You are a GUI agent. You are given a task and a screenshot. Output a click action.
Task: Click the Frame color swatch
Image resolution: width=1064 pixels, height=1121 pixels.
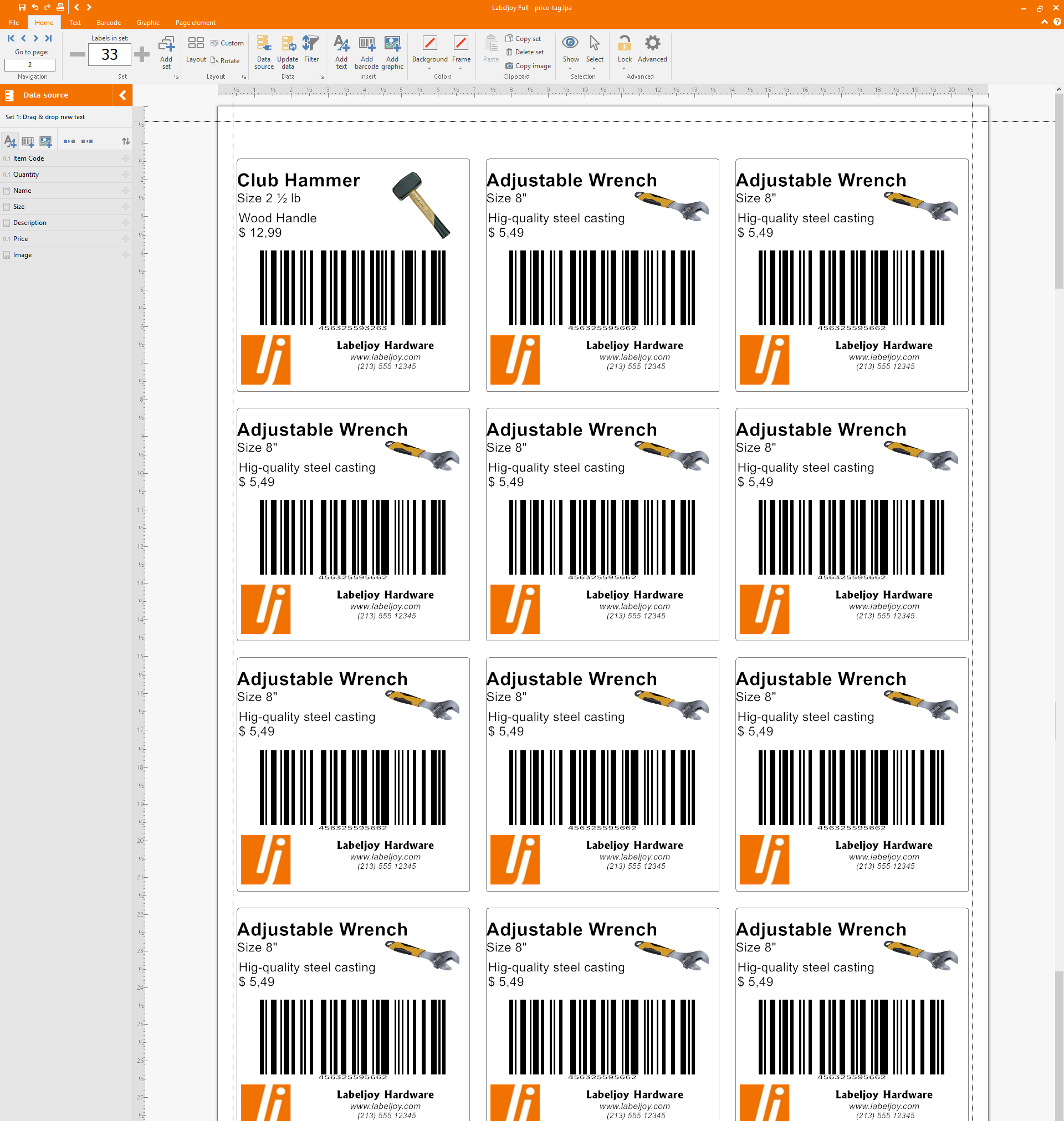461,43
